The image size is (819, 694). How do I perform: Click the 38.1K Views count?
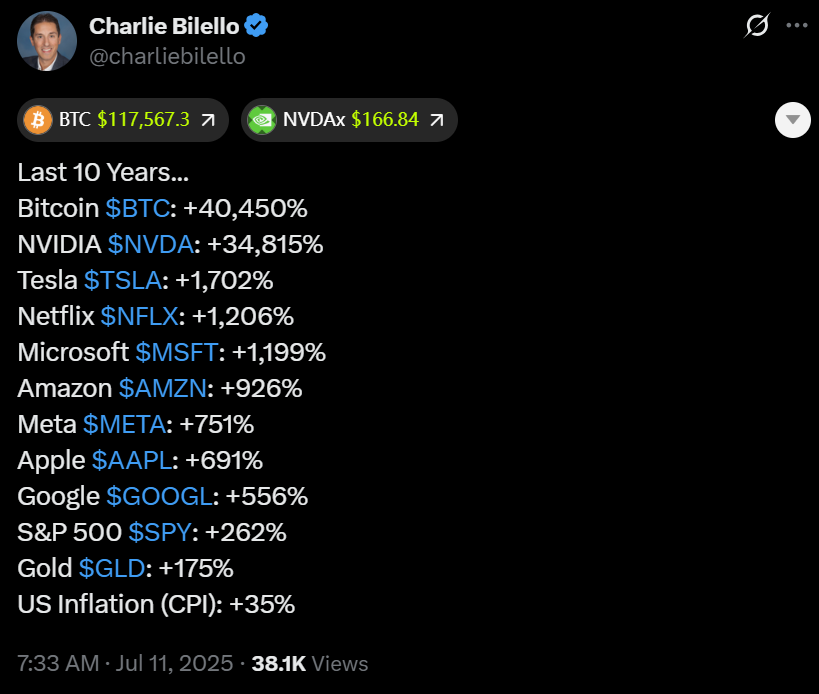click(x=309, y=663)
